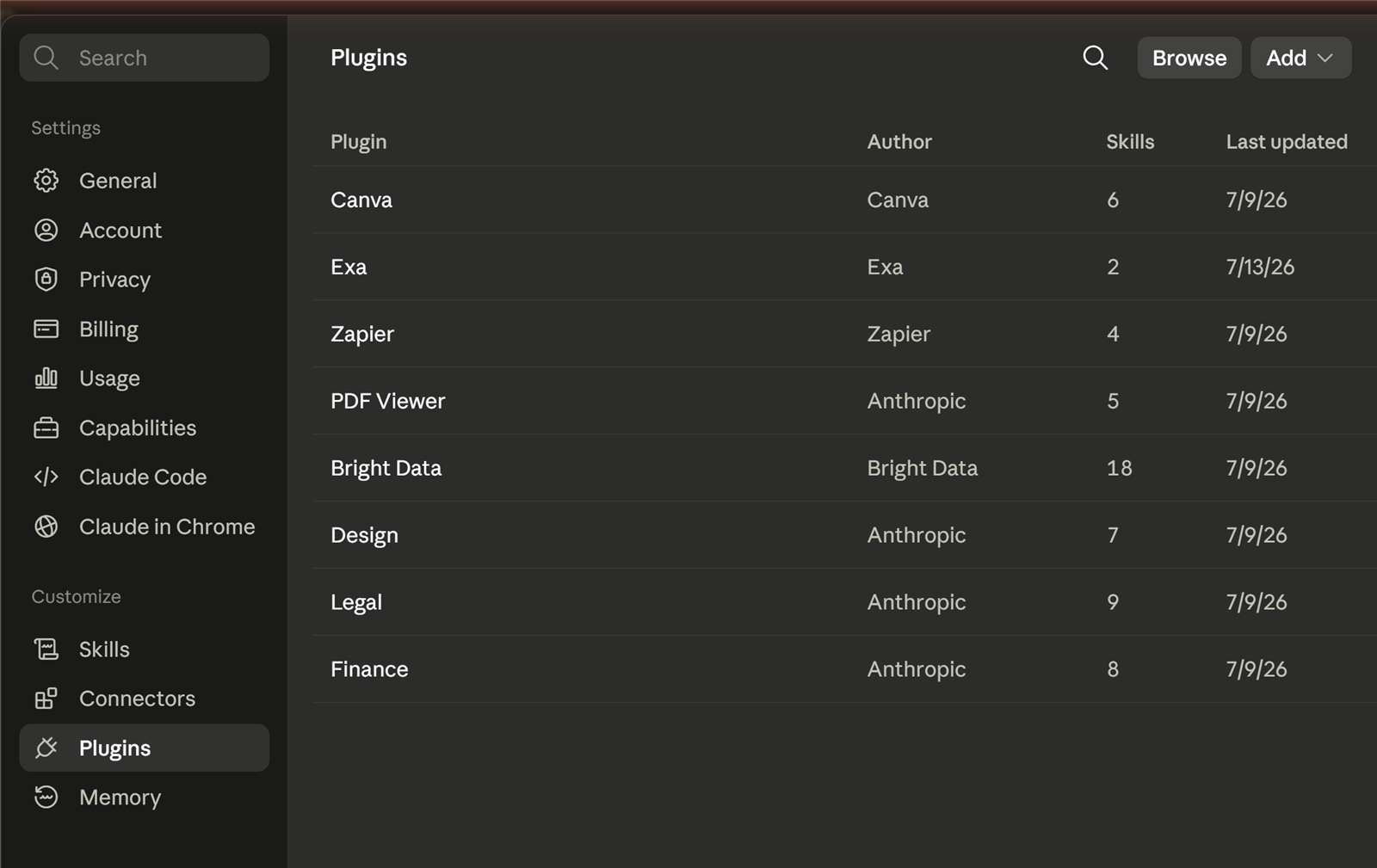Go to the Skills page
Viewport: 1377px width, 868px height.
tap(145, 649)
